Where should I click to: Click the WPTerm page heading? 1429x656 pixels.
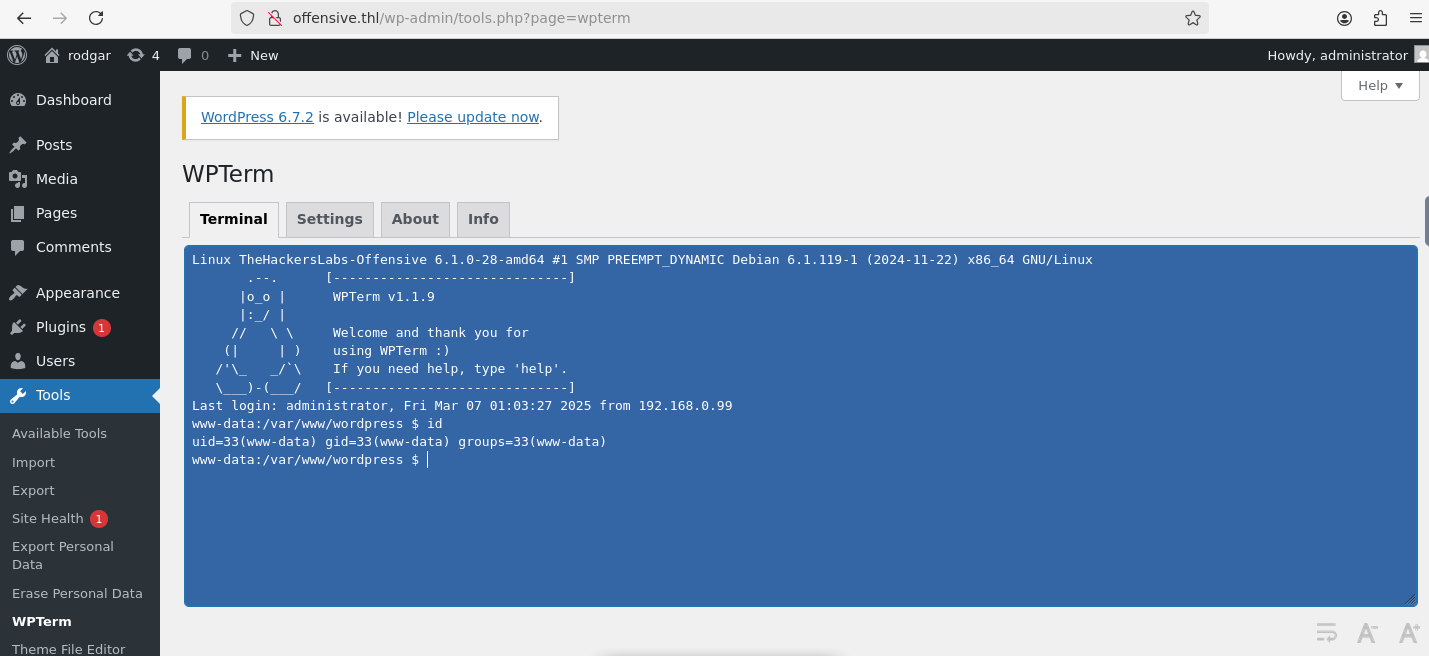pos(228,174)
